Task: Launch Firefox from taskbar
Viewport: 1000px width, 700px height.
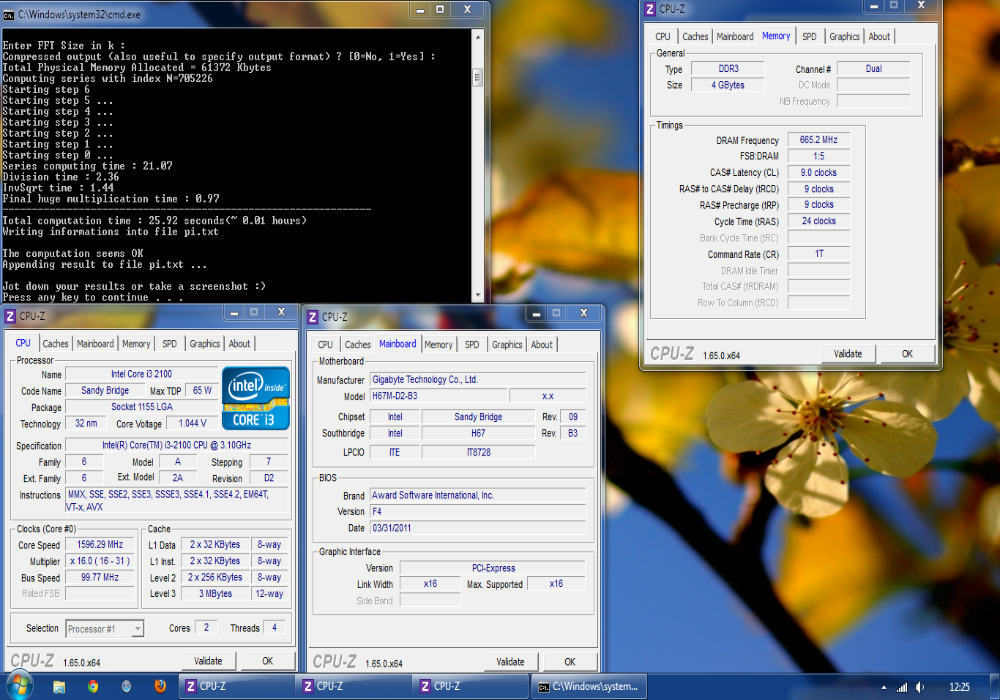Action: (160, 687)
